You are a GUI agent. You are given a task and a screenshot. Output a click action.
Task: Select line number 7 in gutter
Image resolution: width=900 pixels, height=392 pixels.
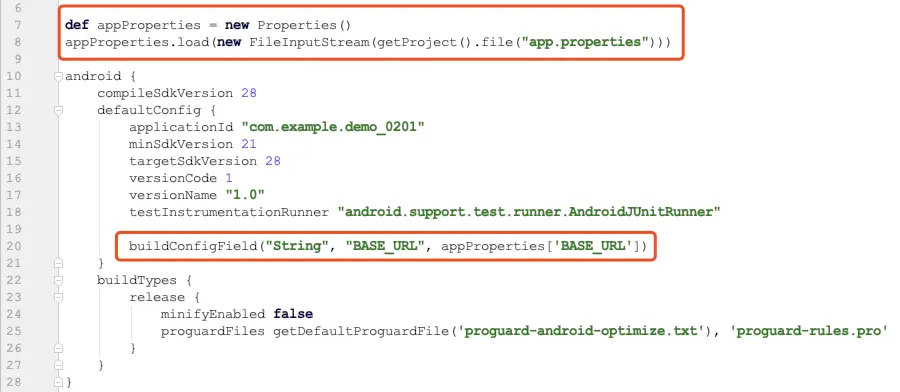[17, 25]
